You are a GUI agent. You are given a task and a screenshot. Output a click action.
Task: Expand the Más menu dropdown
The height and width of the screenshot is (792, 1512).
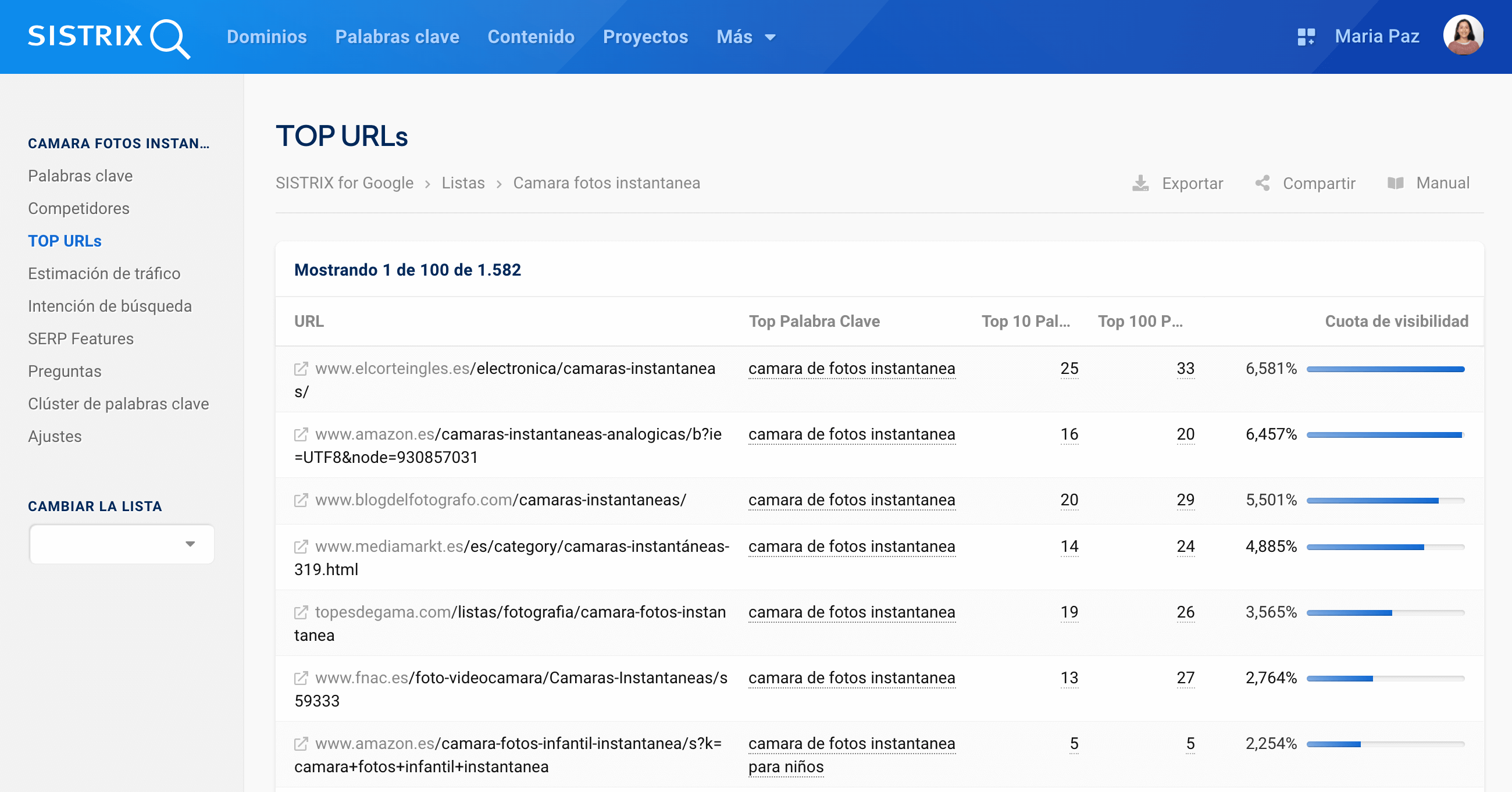coord(746,37)
